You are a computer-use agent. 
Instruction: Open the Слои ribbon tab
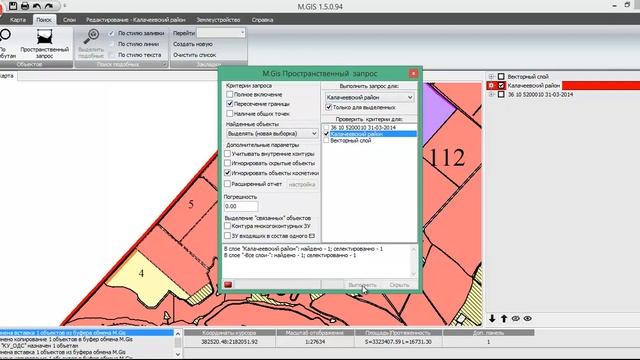tap(69, 20)
